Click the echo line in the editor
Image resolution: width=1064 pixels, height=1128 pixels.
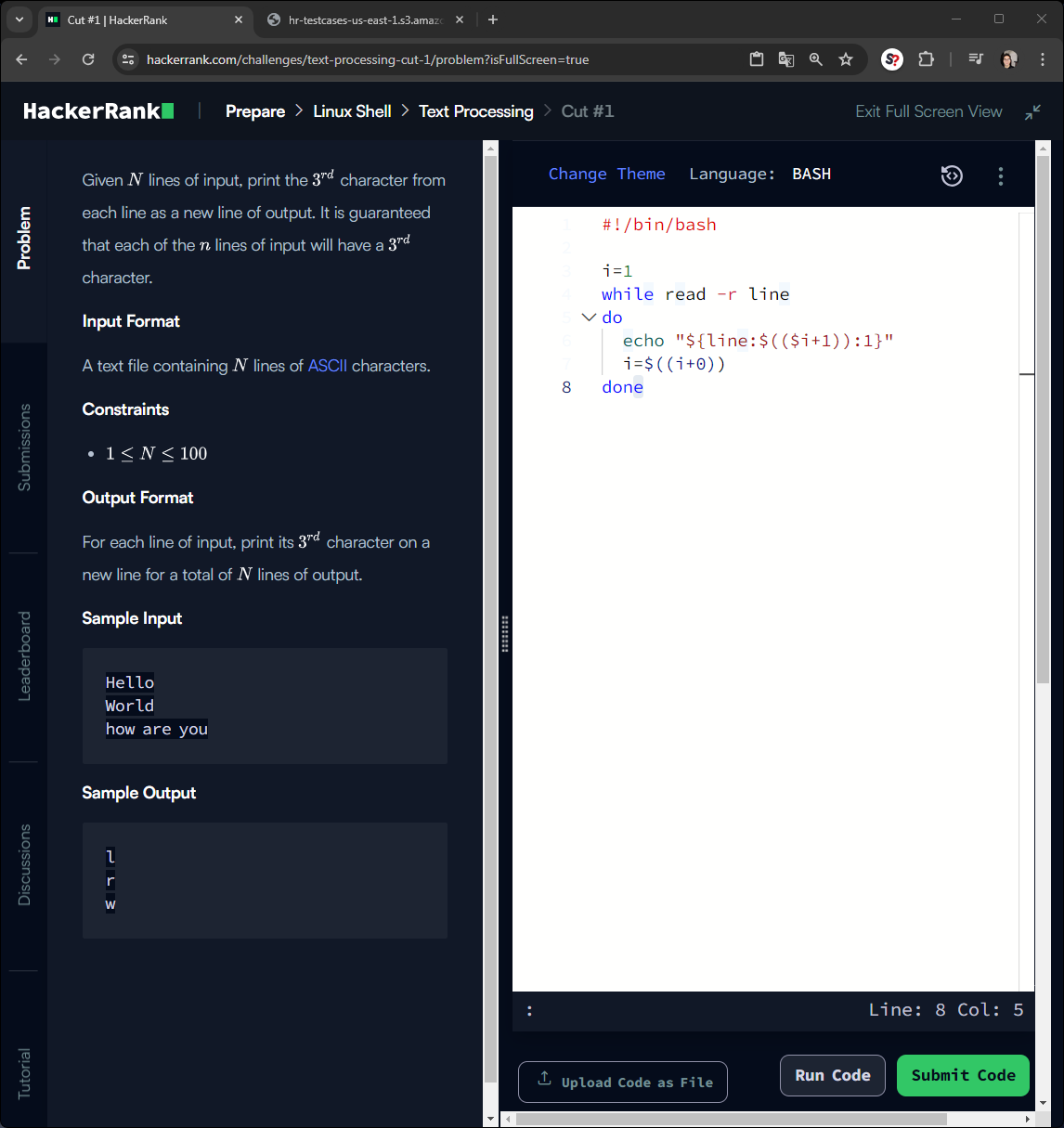coord(759,341)
